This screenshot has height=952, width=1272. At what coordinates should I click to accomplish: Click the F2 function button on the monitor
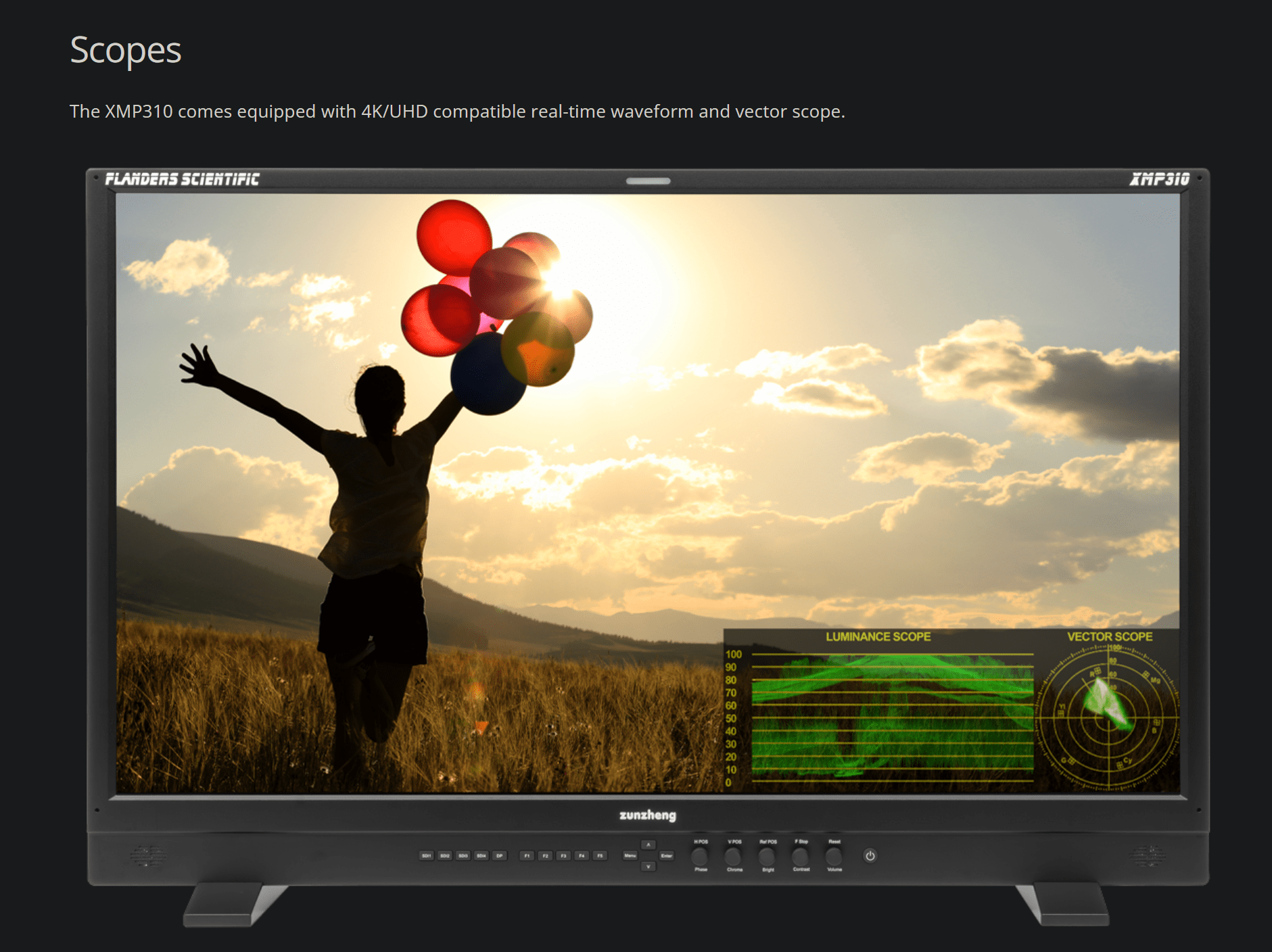tap(545, 856)
